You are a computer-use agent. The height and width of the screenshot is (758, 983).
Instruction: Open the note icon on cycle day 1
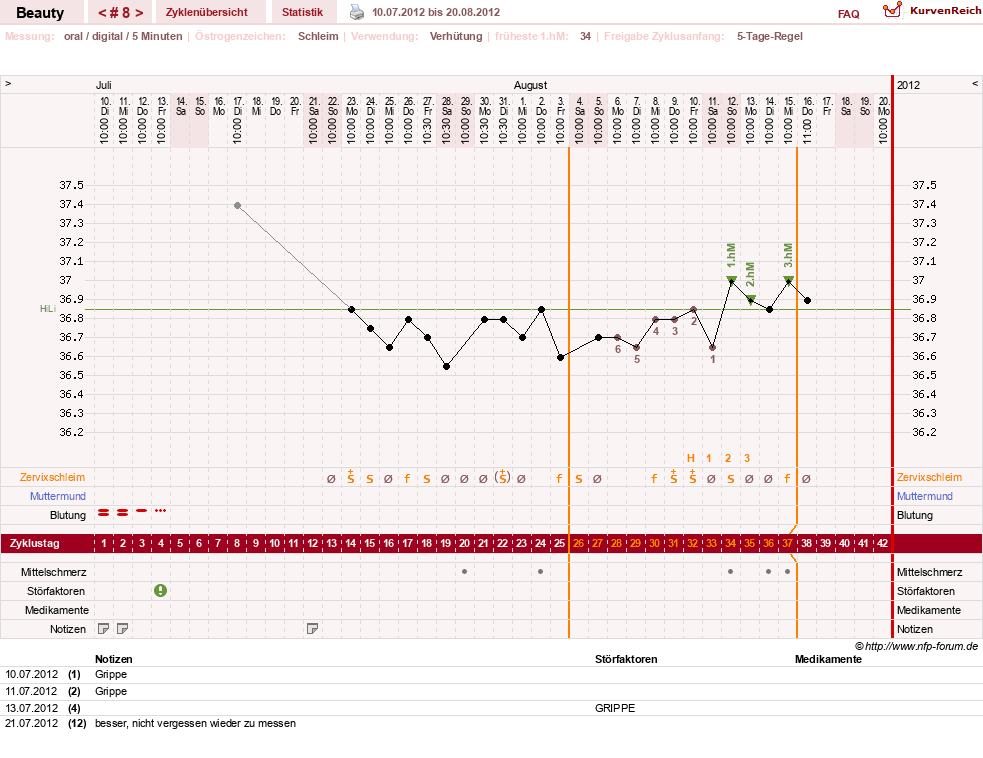(103, 628)
